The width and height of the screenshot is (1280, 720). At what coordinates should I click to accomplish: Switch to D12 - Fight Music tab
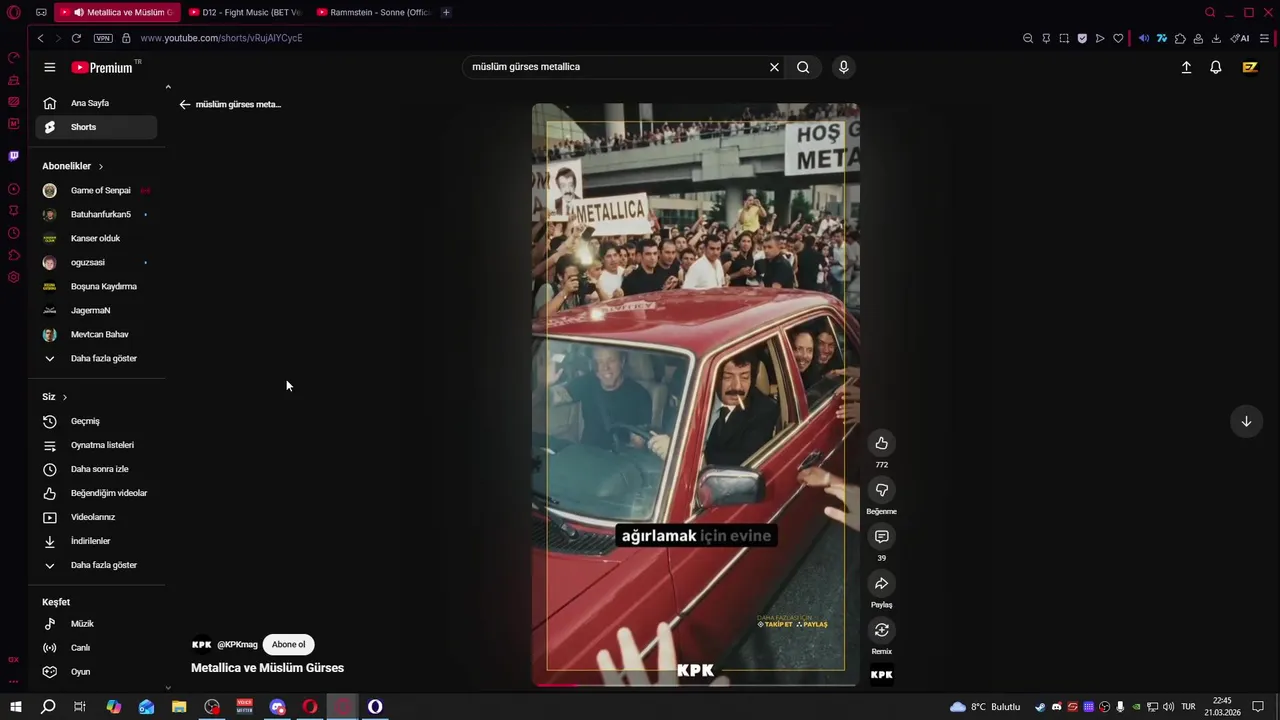point(245,12)
